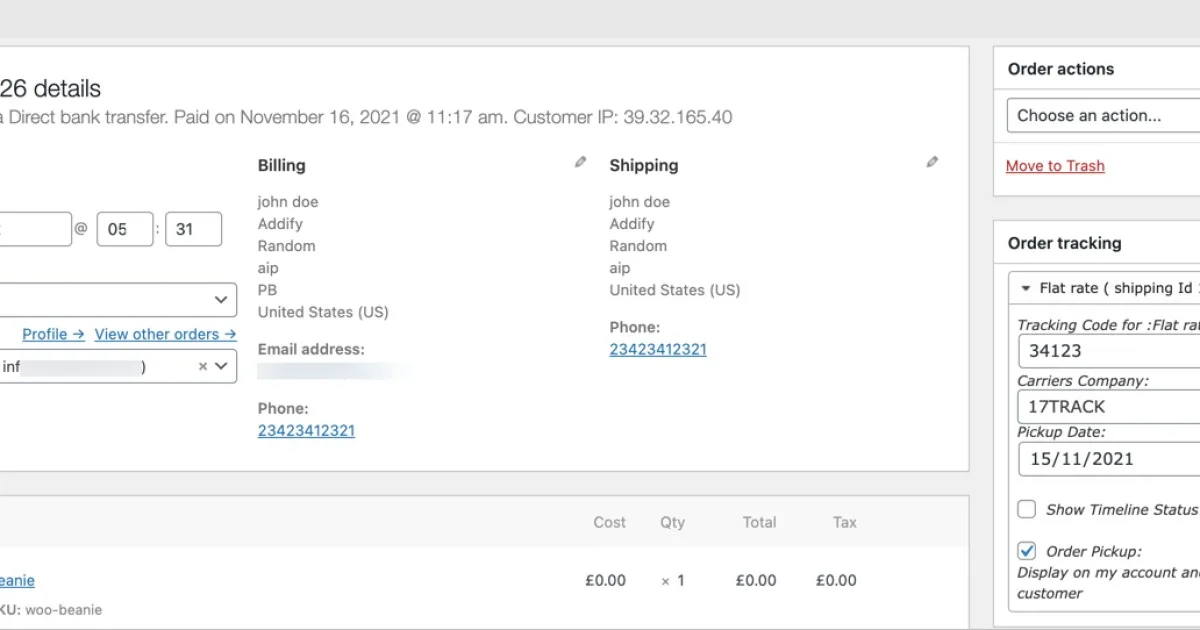Open View other orders link

click(165, 334)
